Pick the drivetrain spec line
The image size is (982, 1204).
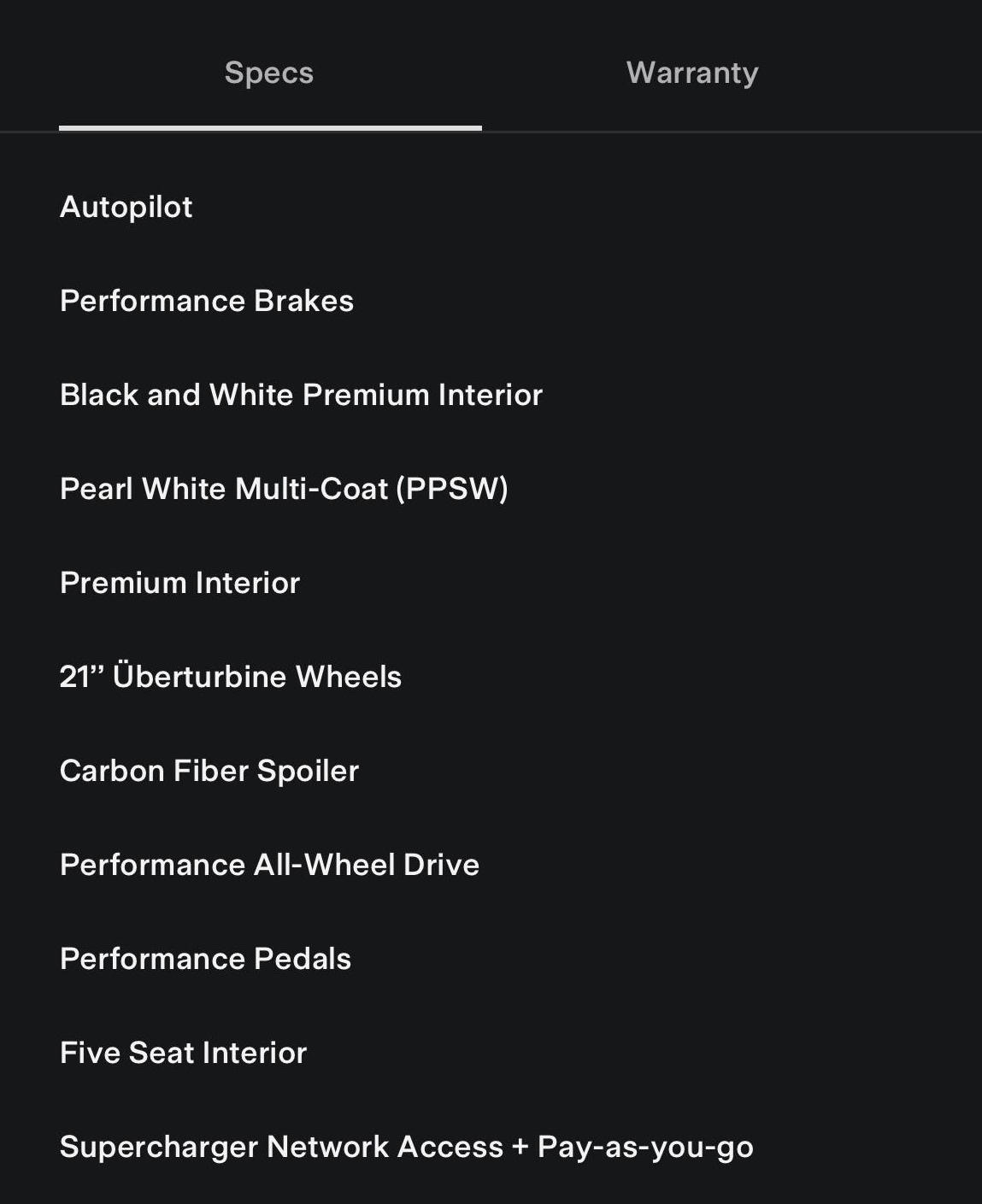[x=269, y=865]
